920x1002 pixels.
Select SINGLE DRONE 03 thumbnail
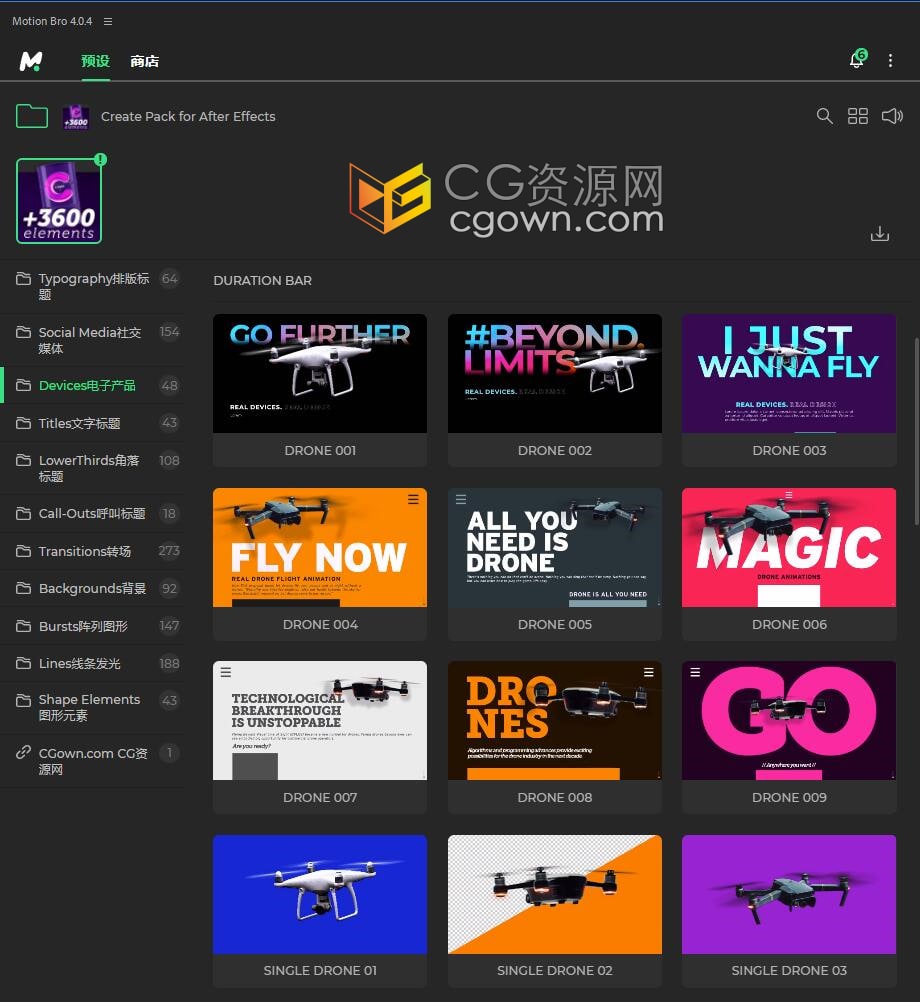tap(789, 894)
